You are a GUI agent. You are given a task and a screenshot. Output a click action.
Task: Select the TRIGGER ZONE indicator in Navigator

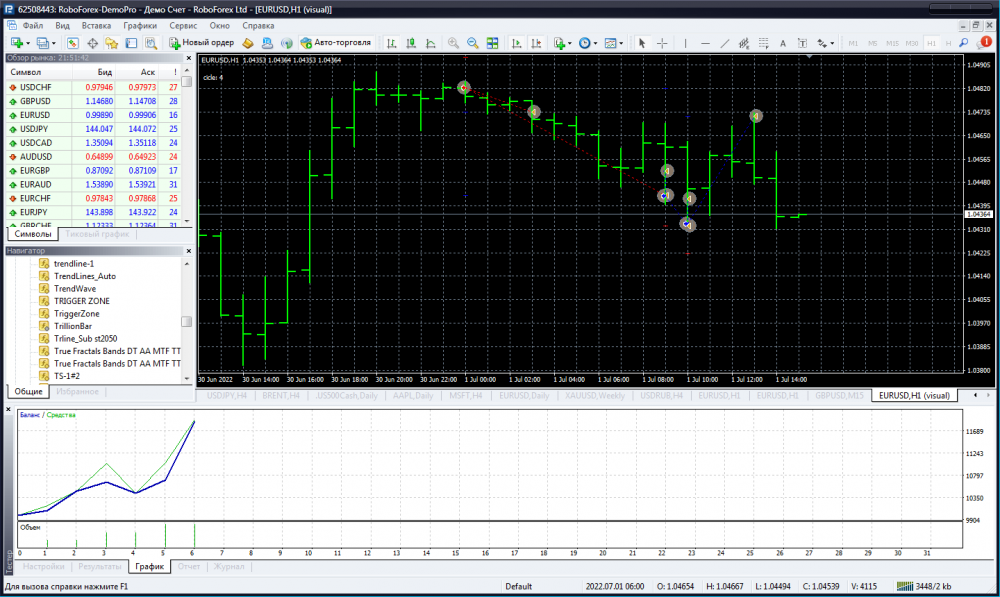[x=82, y=301]
